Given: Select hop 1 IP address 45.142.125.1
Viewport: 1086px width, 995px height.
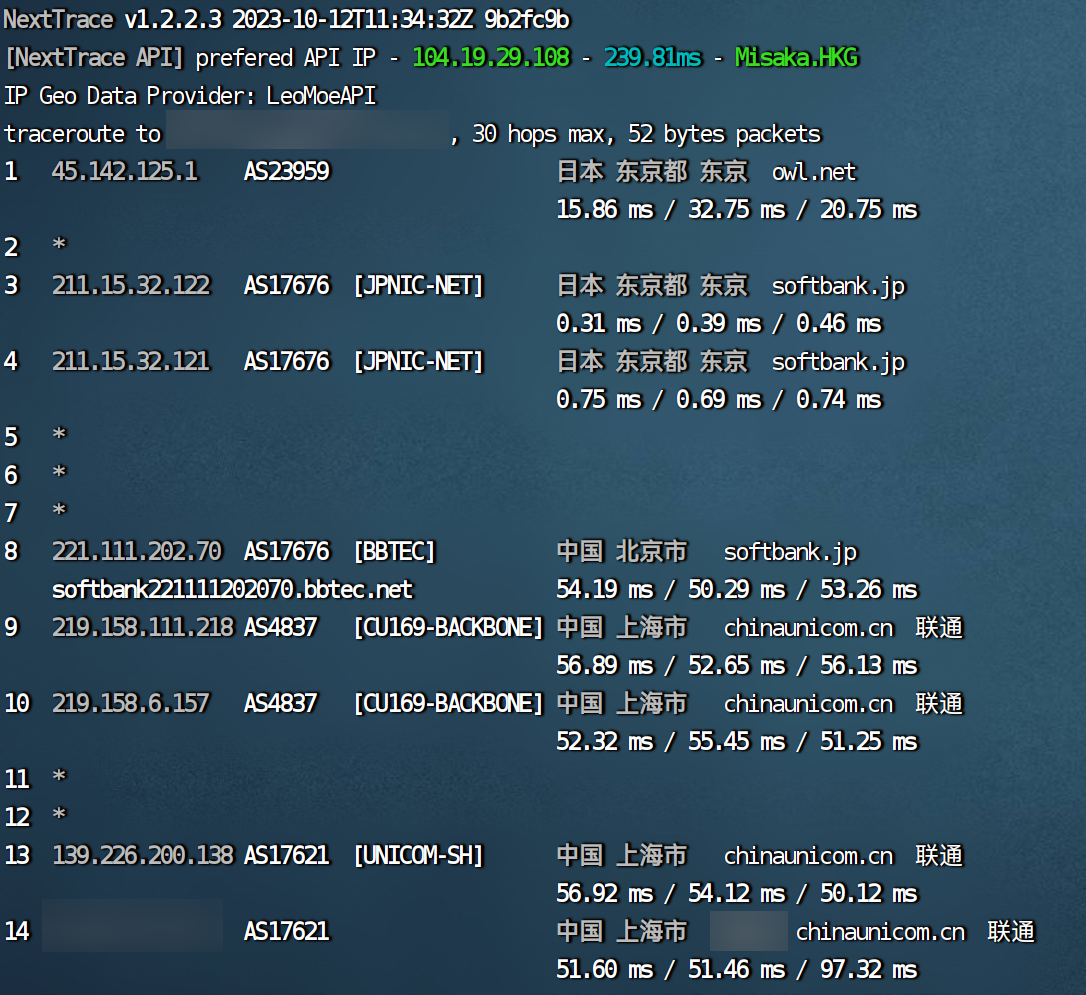Looking at the screenshot, I should coord(125,172).
